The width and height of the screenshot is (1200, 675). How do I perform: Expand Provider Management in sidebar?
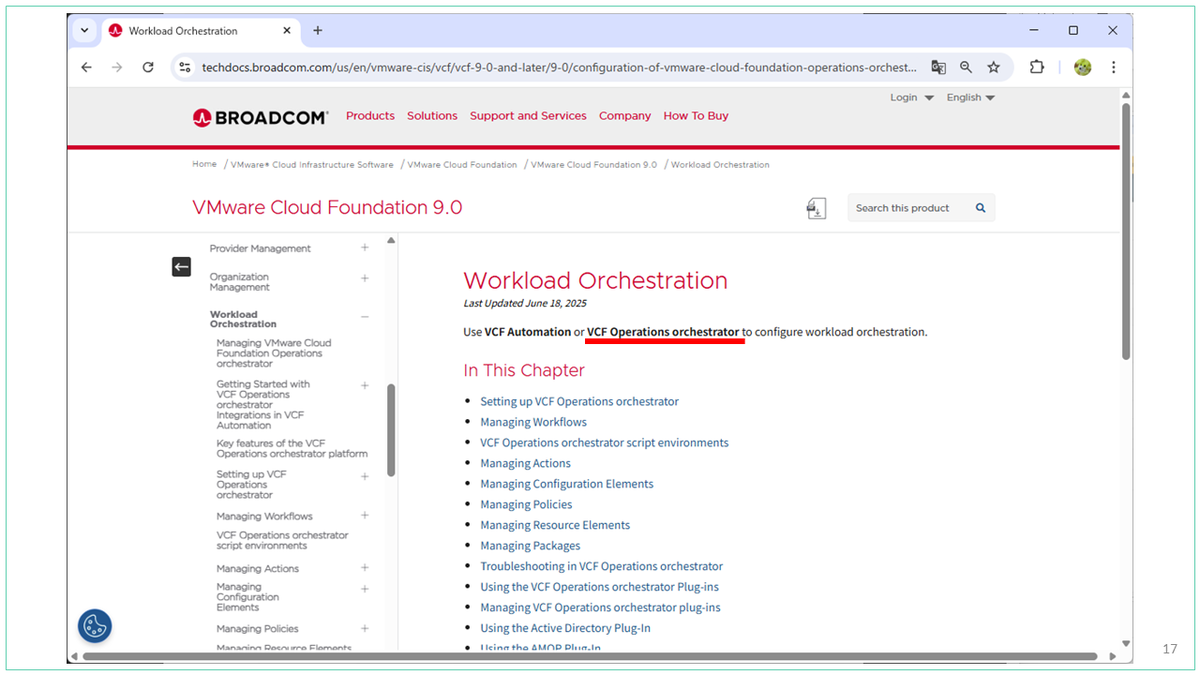tap(365, 248)
